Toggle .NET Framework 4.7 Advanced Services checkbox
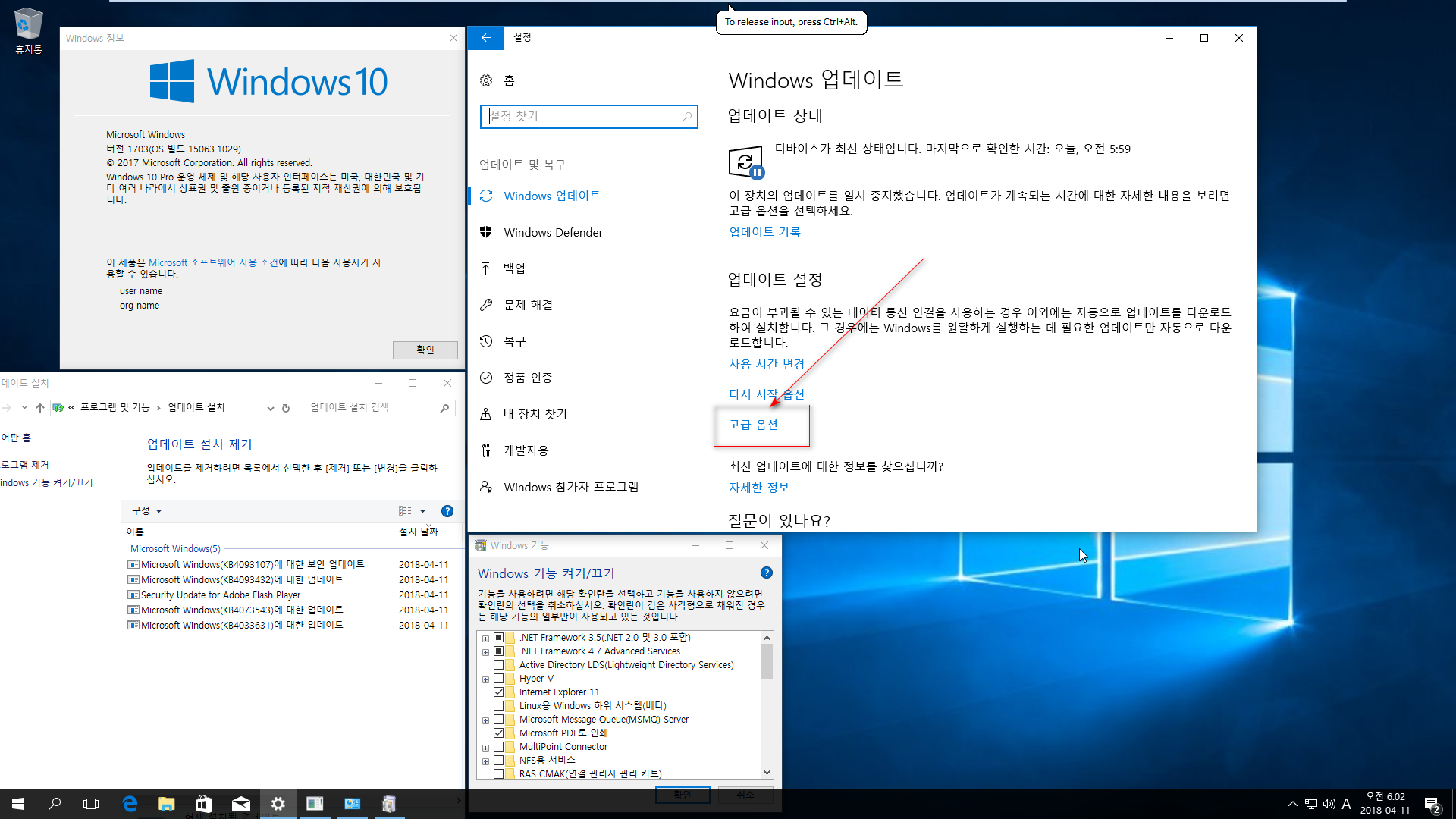The image size is (1456, 819). (498, 651)
